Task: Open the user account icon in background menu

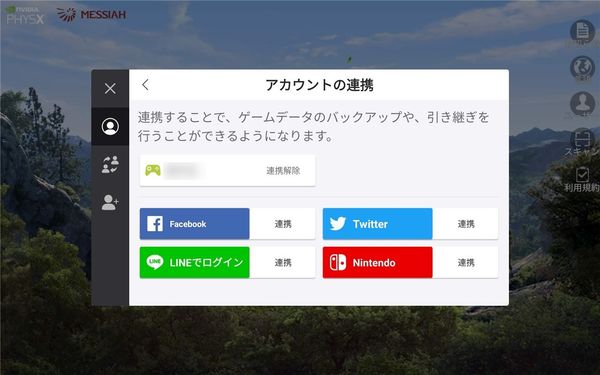Action: tap(582, 104)
